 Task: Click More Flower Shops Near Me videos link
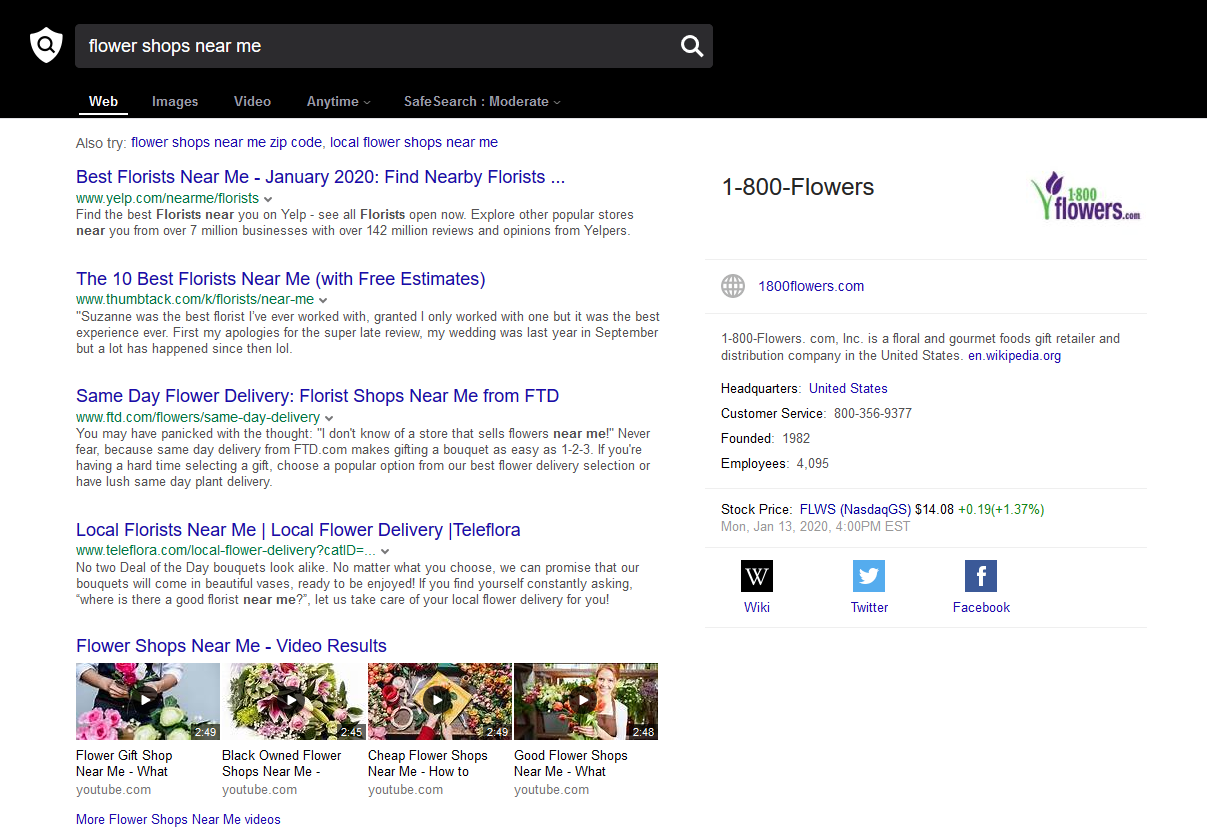[178, 820]
